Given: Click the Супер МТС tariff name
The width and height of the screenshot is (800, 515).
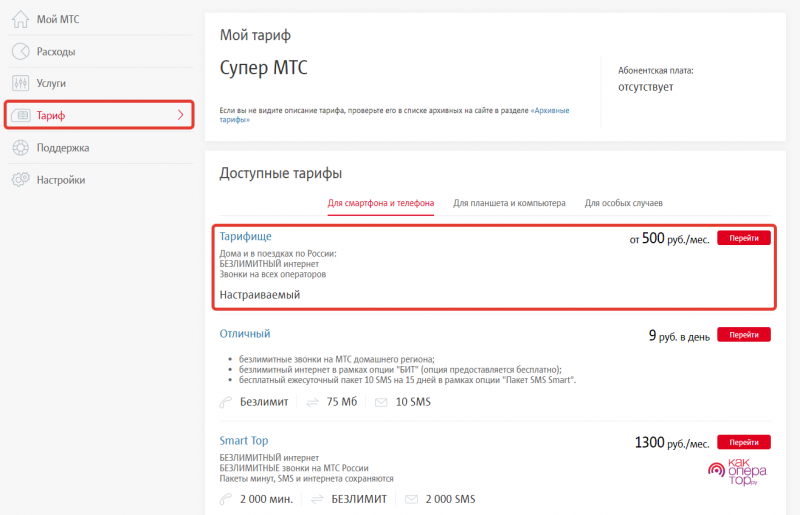Looking at the screenshot, I should [263, 68].
